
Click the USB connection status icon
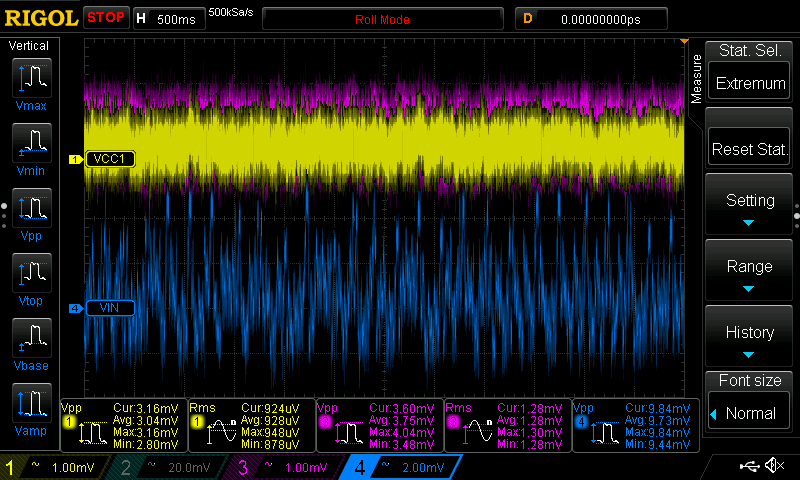click(749, 465)
